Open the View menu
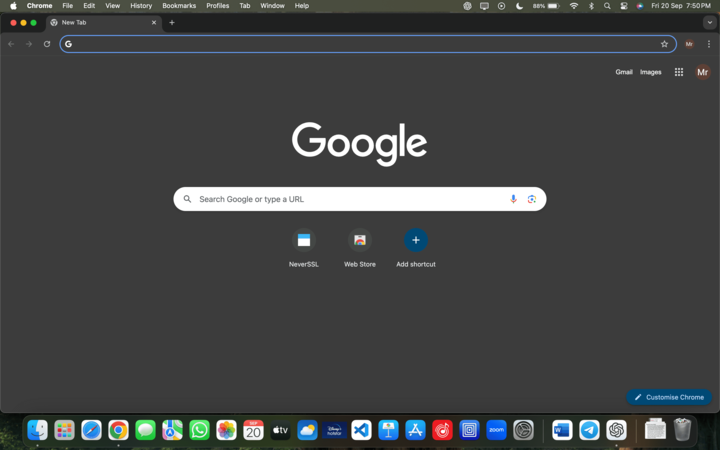Viewport: 720px width, 450px height. click(112, 6)
